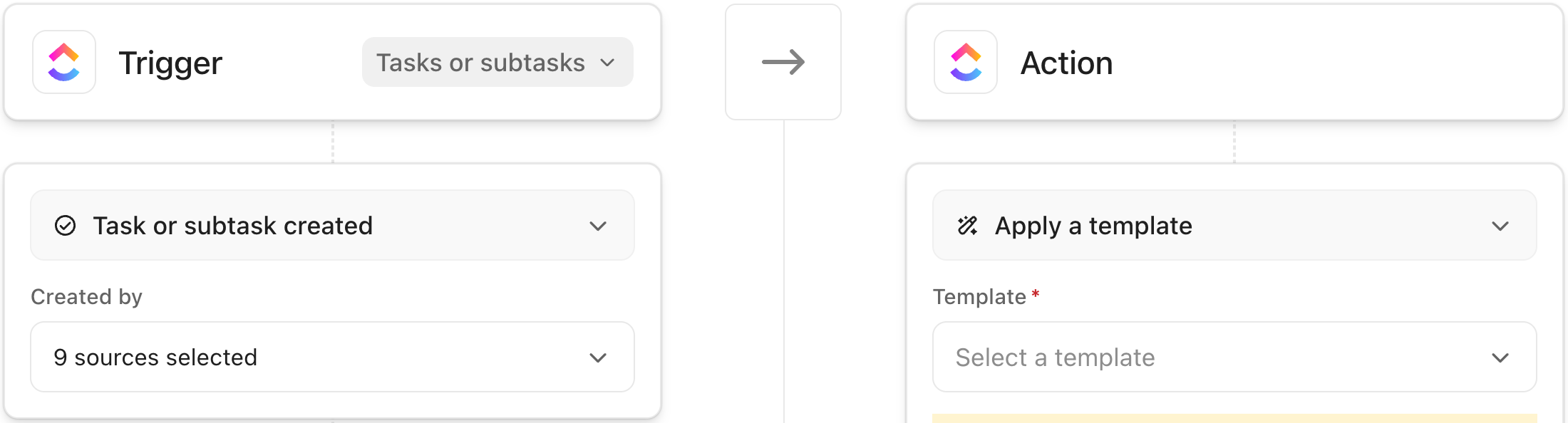
Task: Click the red asterisk next to Template
Action: pos(1036,295)
